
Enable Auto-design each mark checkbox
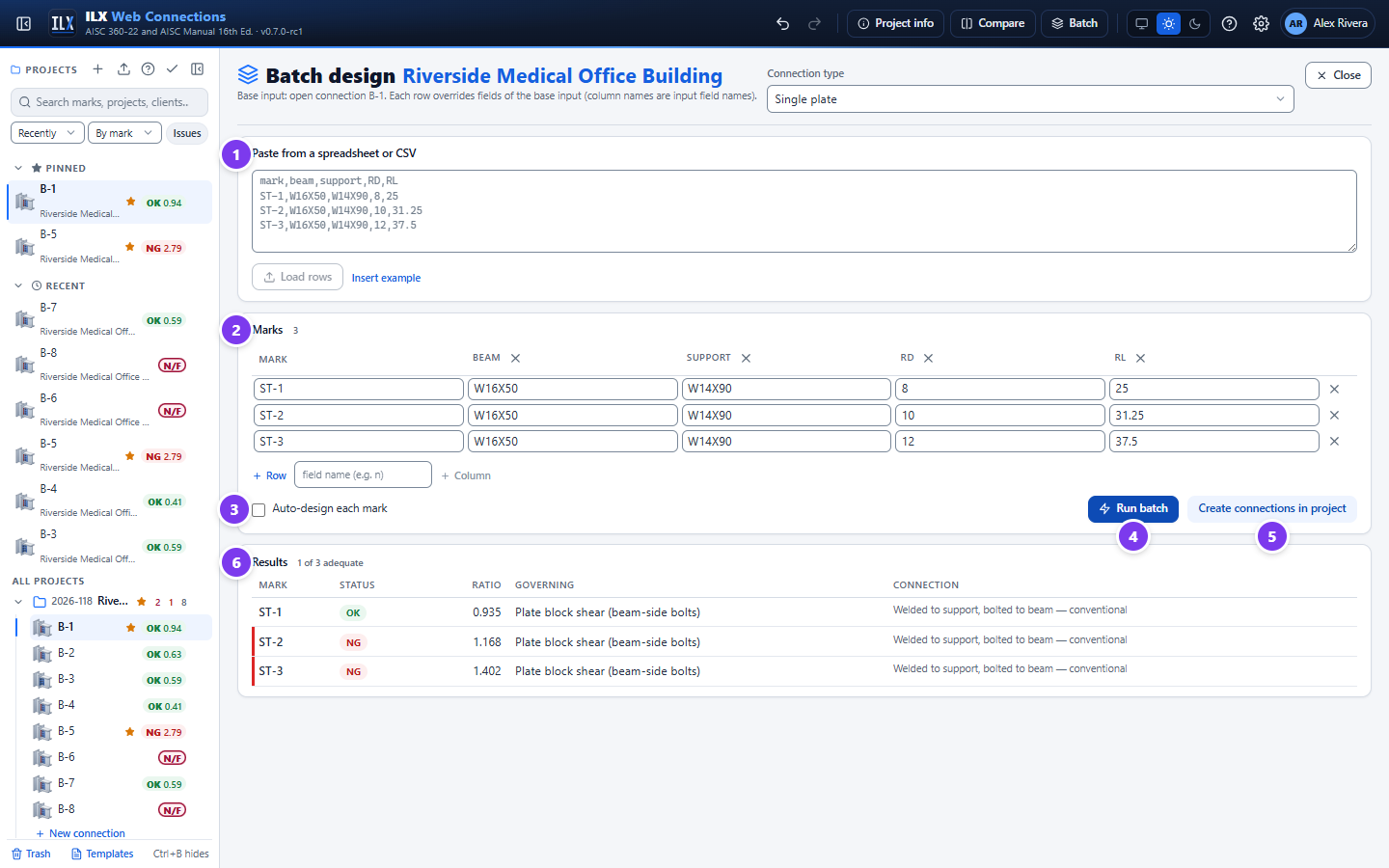pos(259,509)
